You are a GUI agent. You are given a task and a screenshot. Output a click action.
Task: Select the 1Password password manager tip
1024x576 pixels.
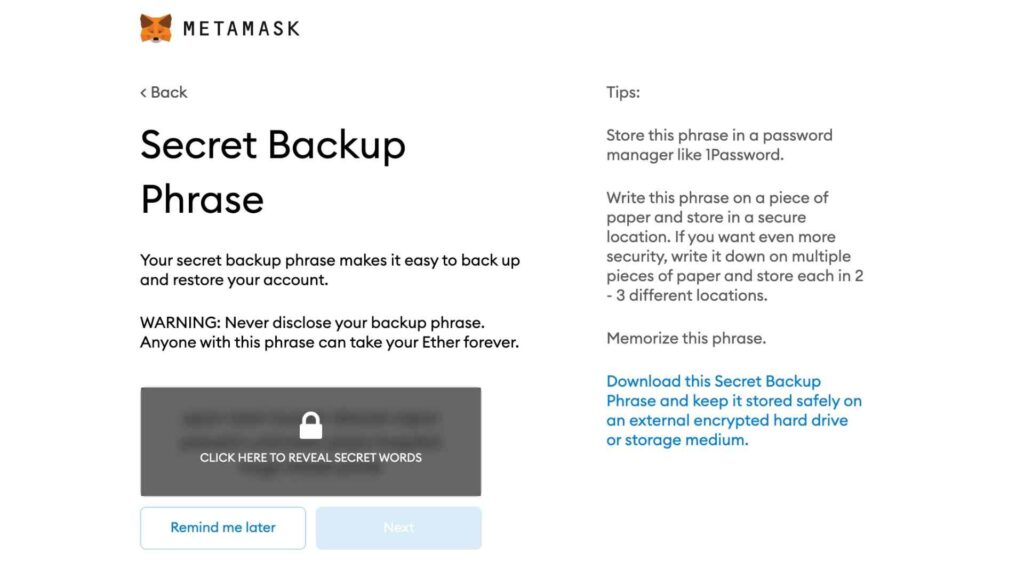(x=720, y=145)
